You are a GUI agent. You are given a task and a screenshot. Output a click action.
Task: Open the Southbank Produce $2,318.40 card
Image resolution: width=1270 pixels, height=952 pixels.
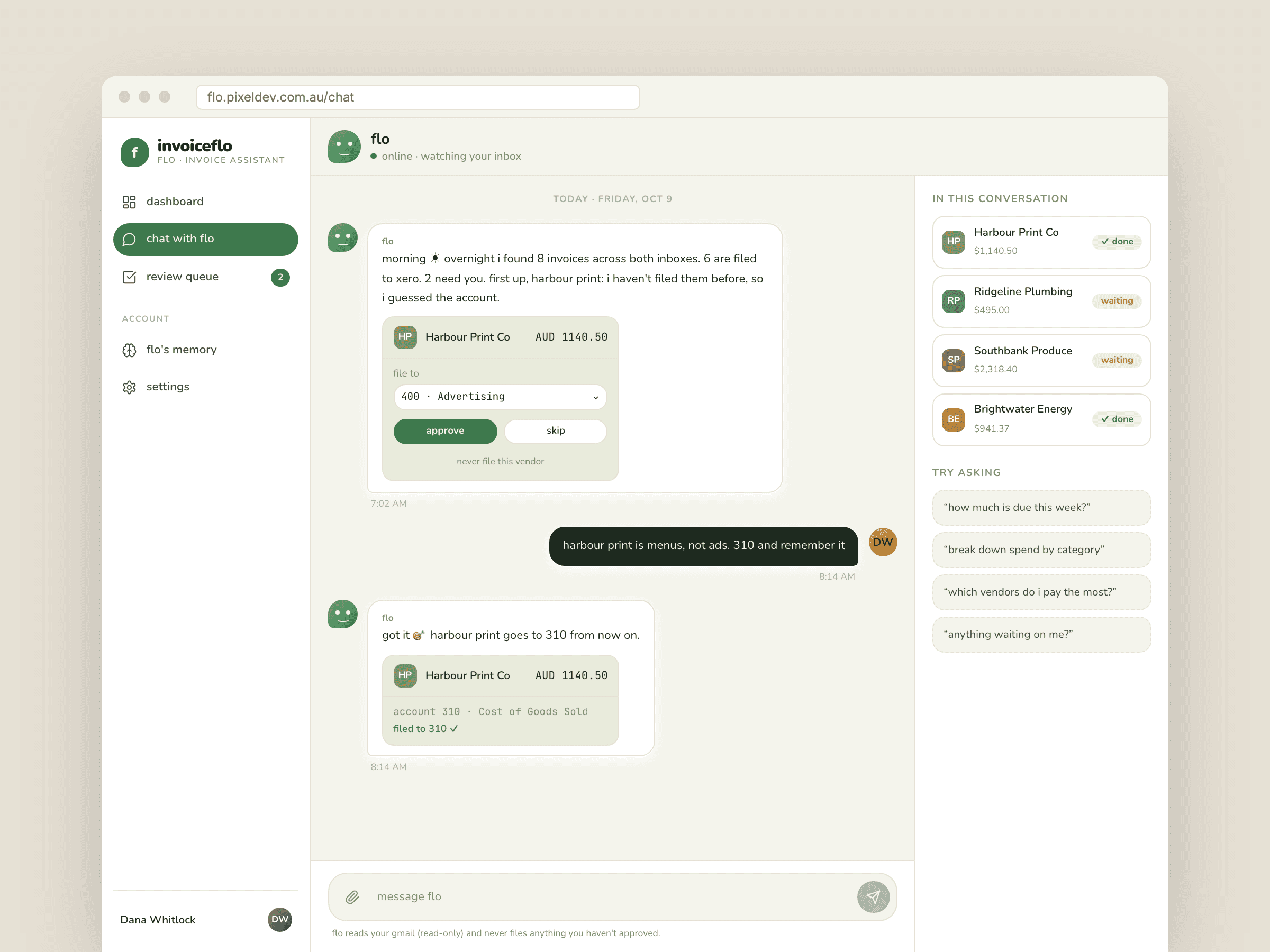coord(1041,360)
